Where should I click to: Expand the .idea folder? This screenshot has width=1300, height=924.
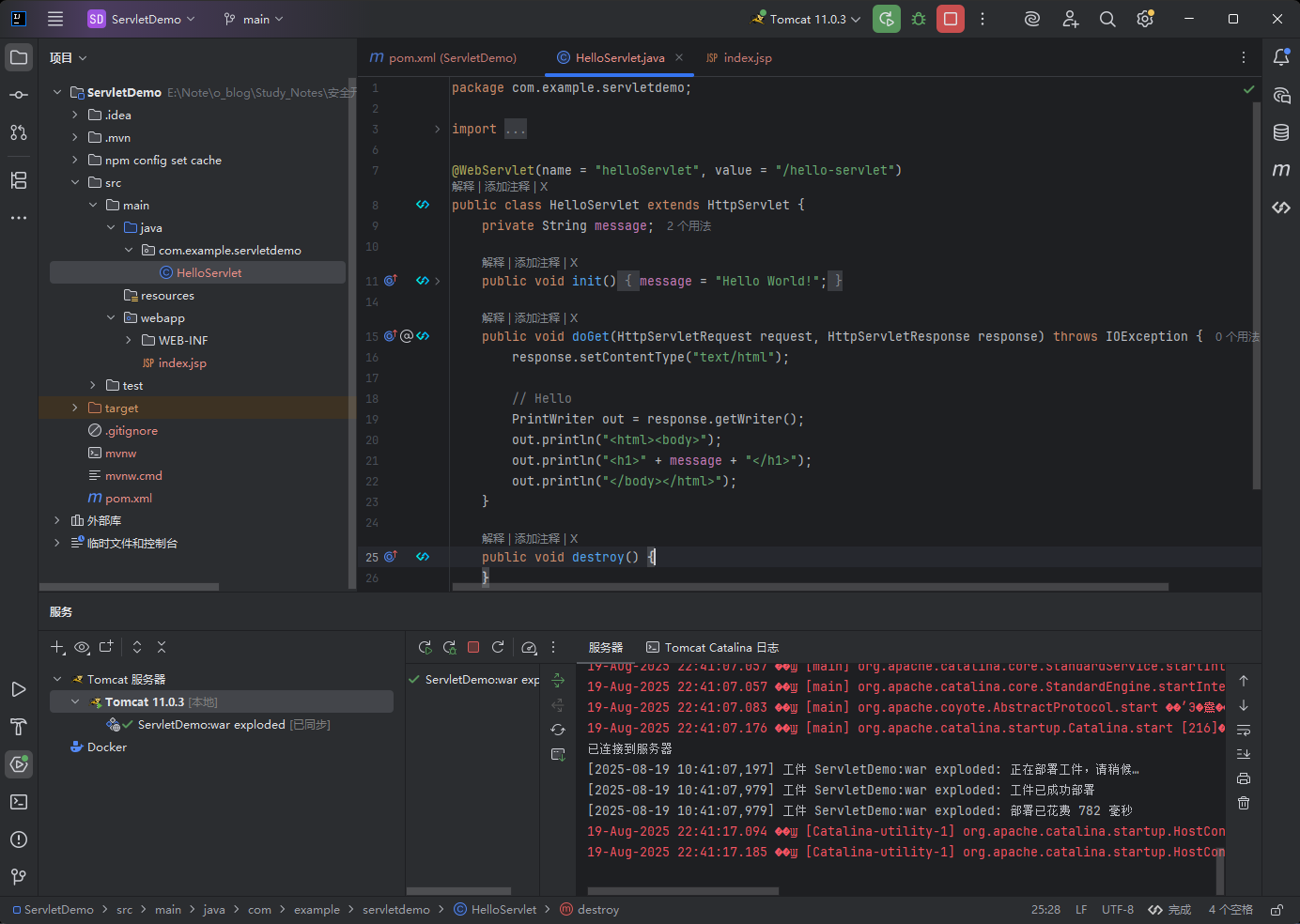click(75, 115)
